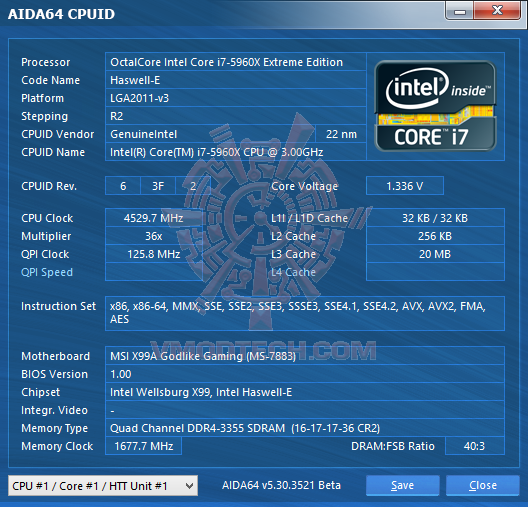This screenshot has width=528, height=507.
Task: Click the L3 Cache '20 MB' value
Action: pos(435,254)
